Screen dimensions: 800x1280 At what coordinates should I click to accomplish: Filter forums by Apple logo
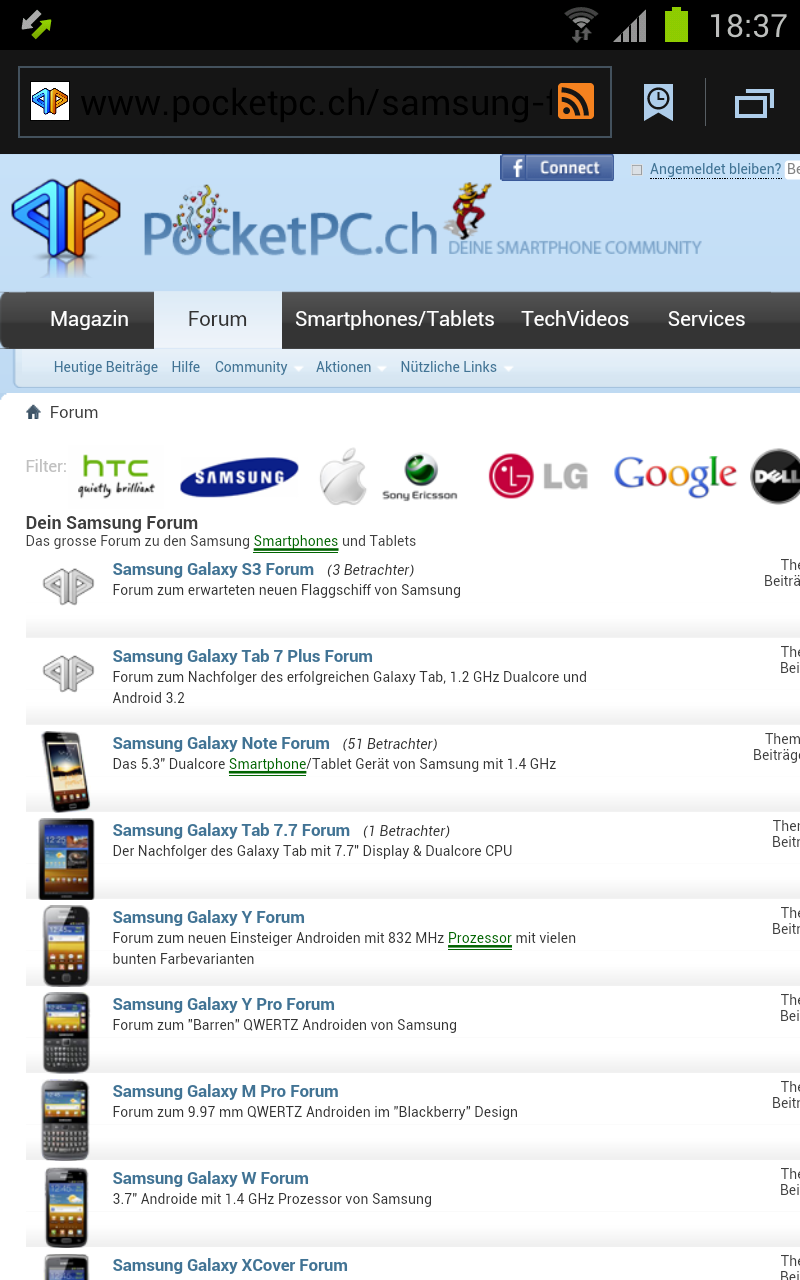tap(343, 476)
